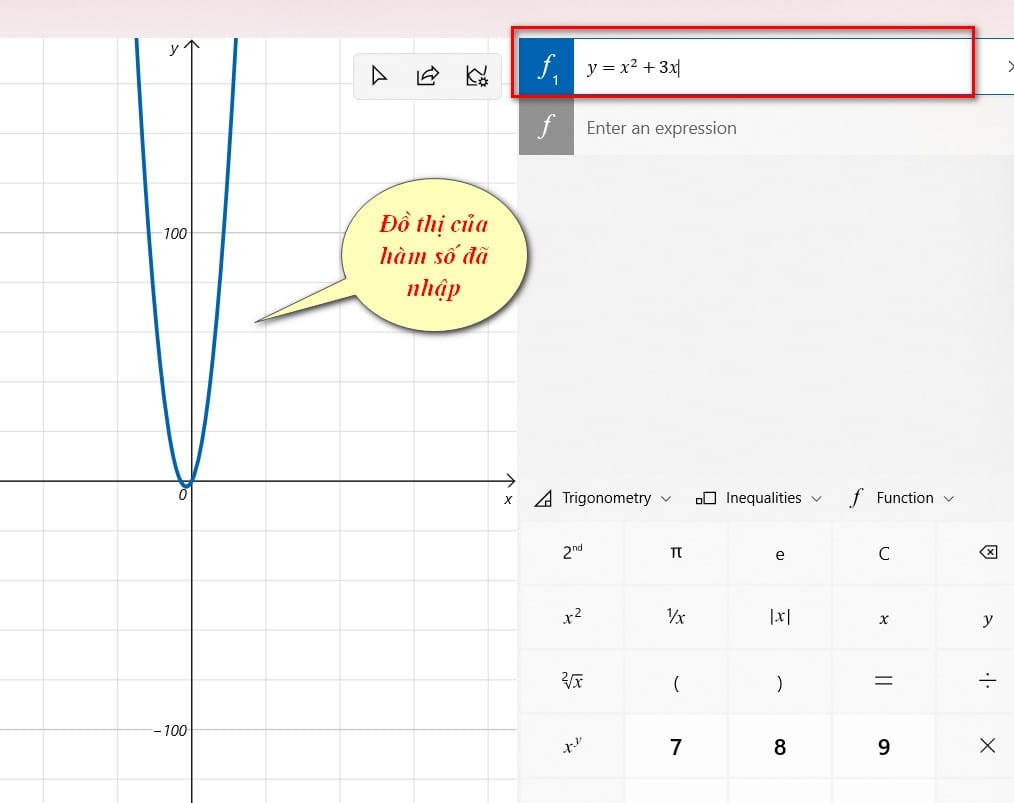This screenshot has height=803, width=1014.
Task: Expand the Function dropdown
Action: pyautogui.click(x=903, y=498)
